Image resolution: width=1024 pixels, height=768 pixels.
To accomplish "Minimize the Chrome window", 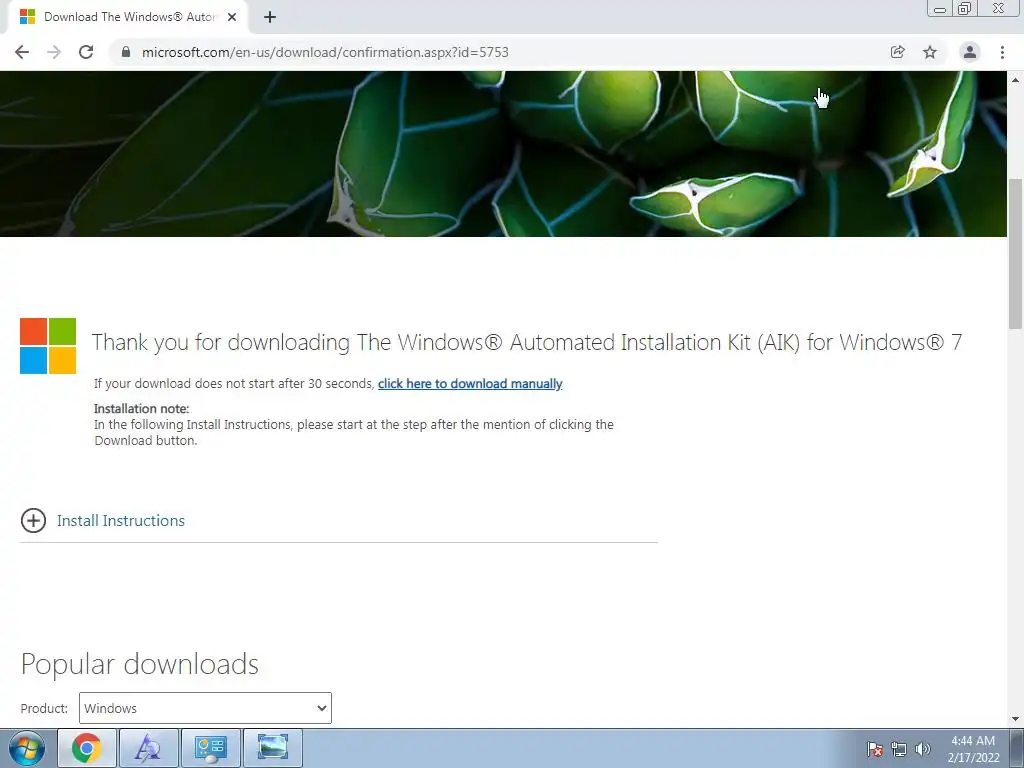I will [940, 8].
